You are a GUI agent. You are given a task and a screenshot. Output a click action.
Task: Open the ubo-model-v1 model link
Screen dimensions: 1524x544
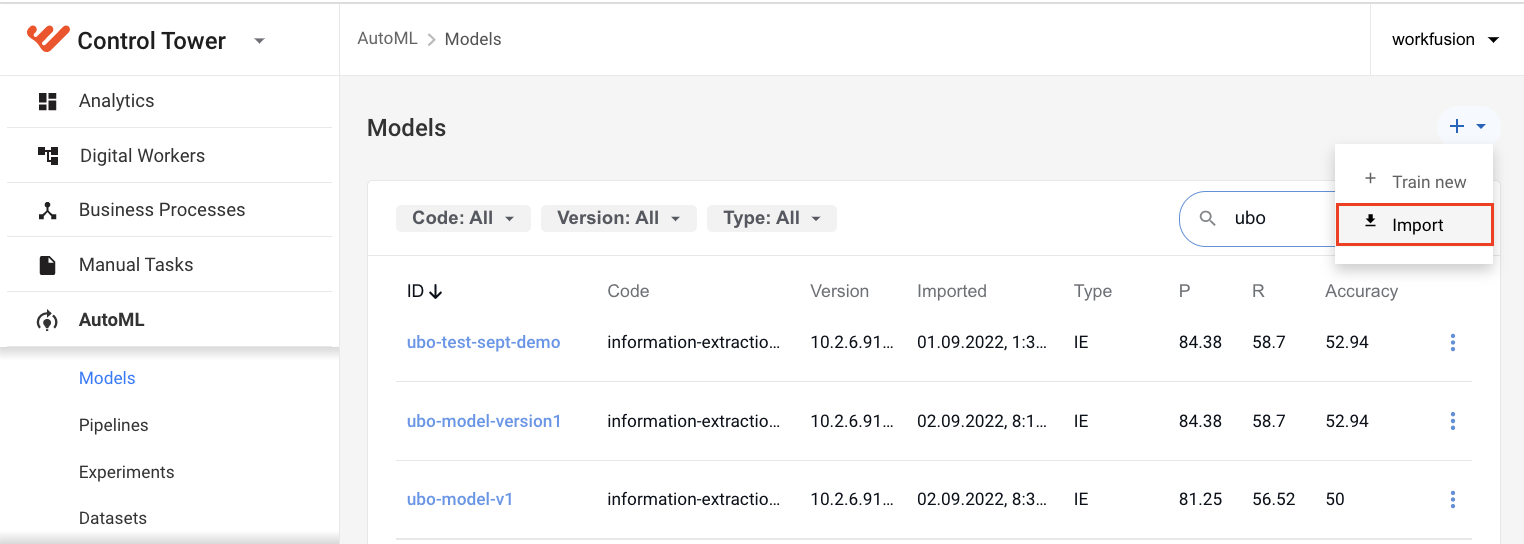point(460,499)
